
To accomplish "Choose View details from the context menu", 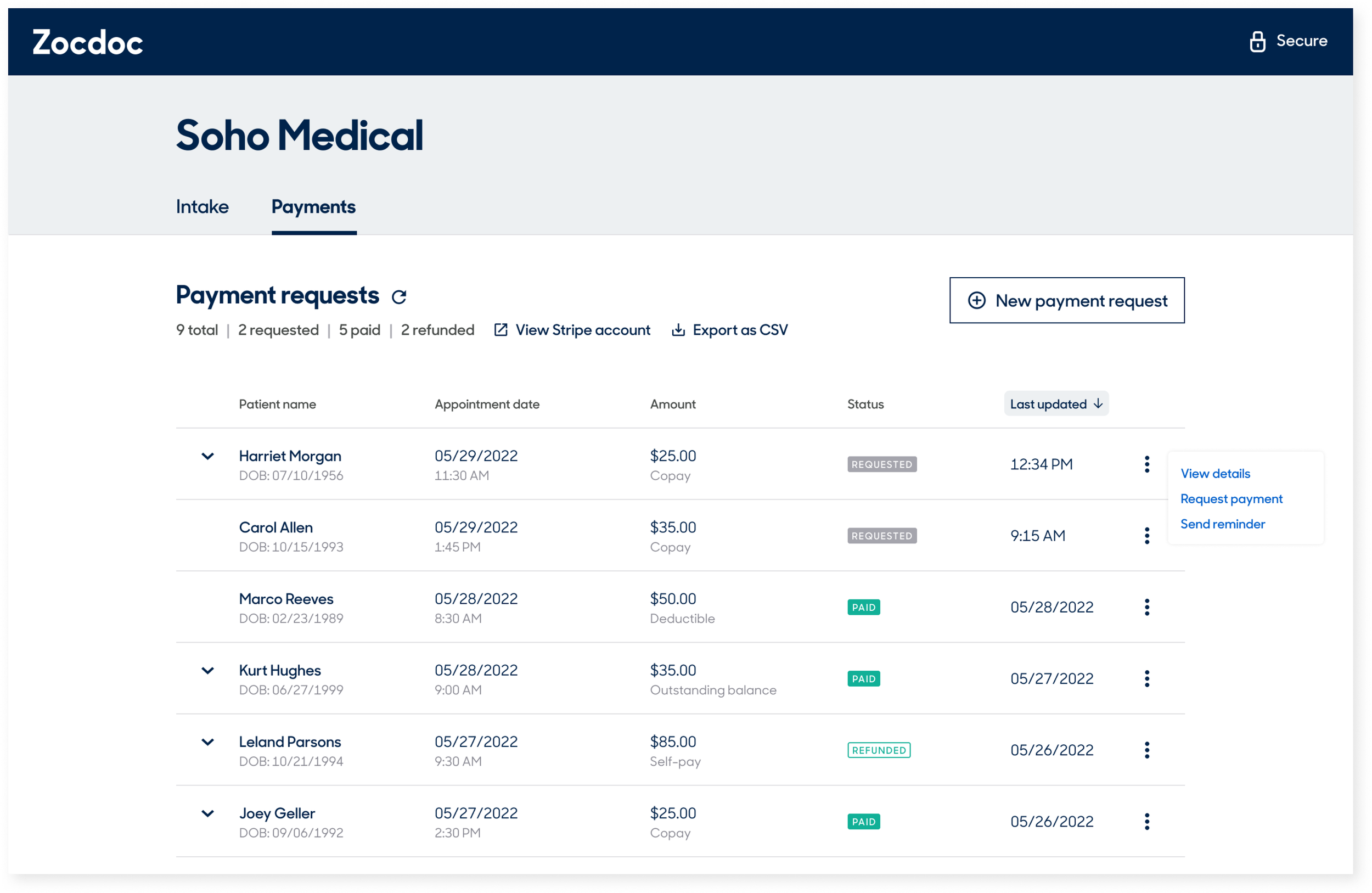I will (x=1215, y=473).
